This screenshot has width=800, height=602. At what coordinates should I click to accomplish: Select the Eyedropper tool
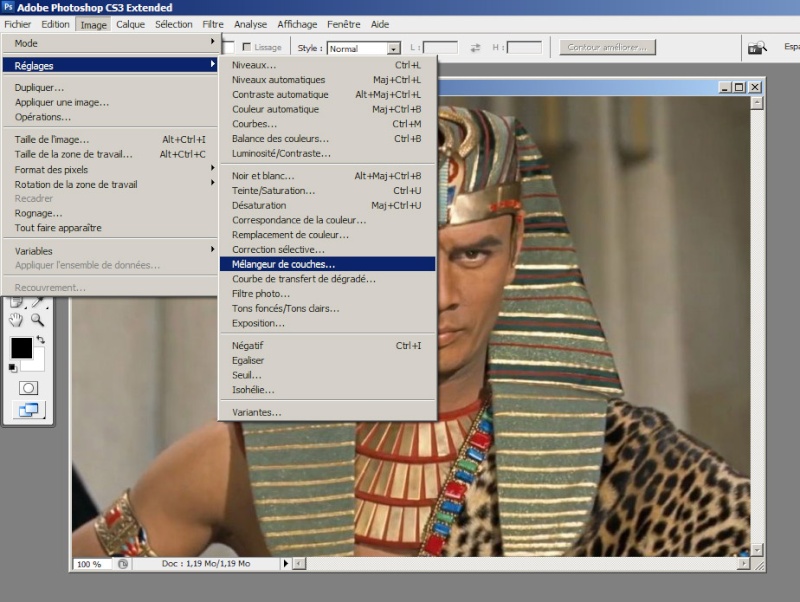point(37,302)
